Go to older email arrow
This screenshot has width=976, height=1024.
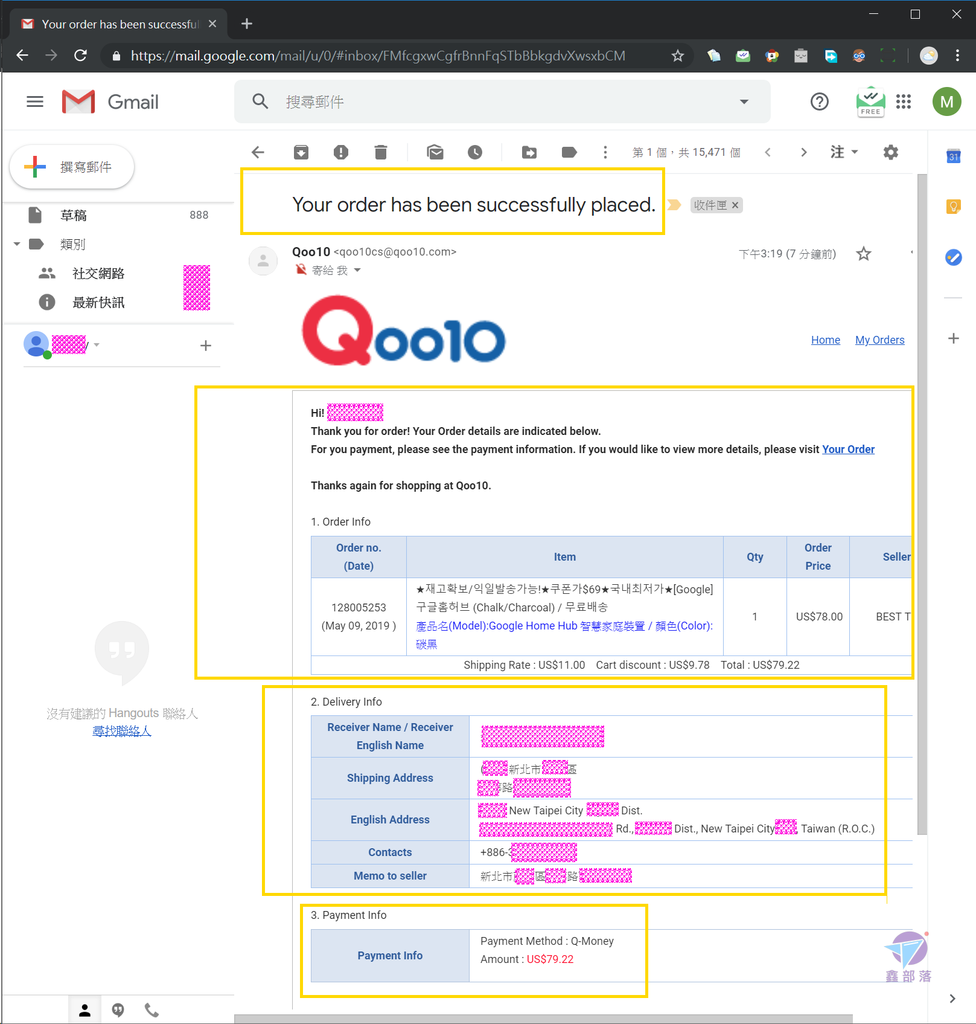tap(804, 152)
